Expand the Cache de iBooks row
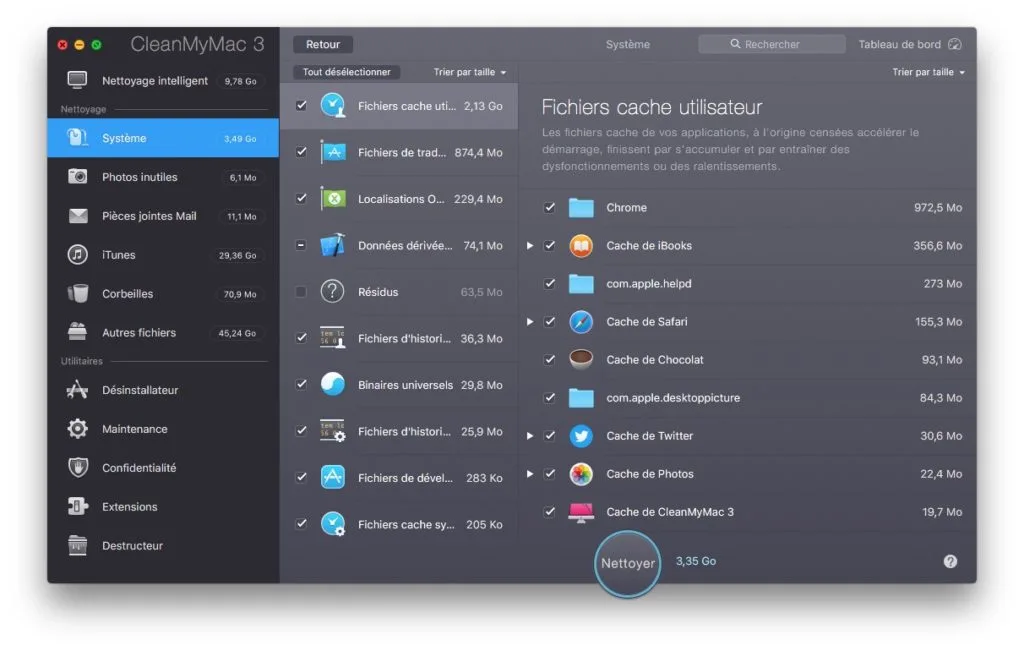 pos(530,246)
